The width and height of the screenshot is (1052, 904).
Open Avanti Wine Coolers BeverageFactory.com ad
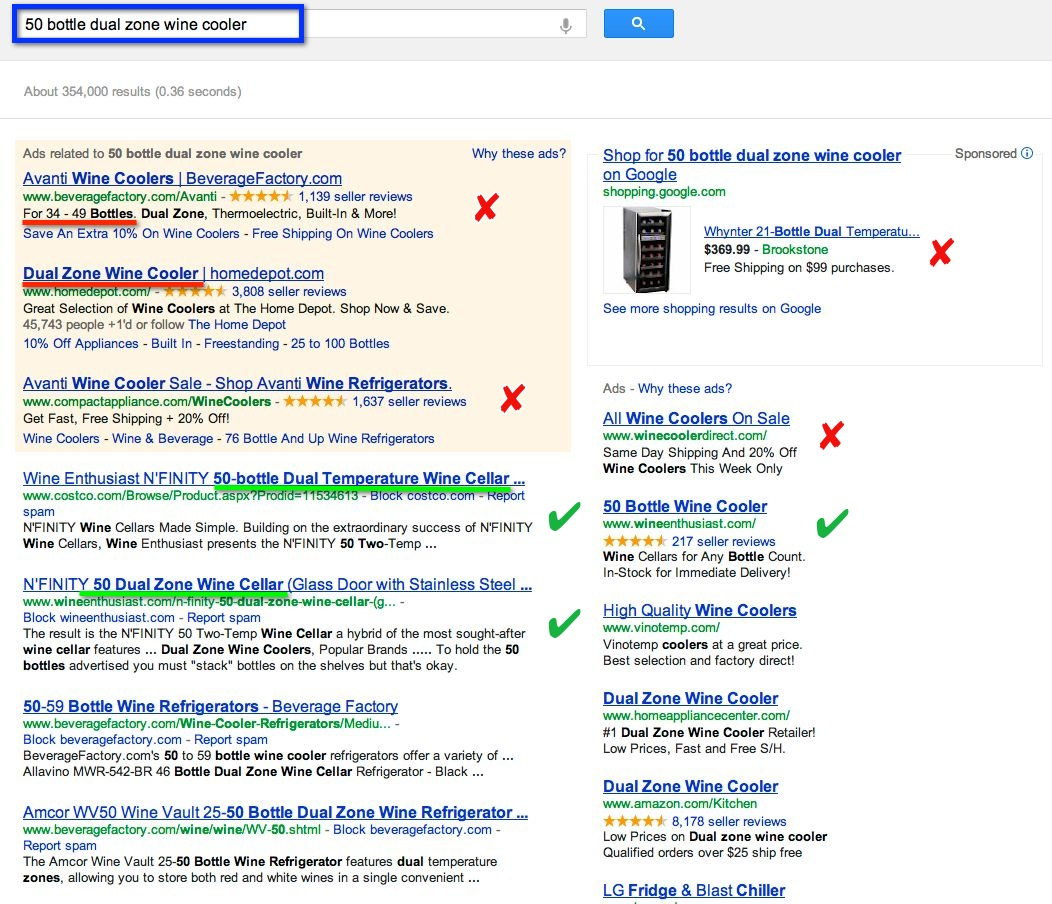182,178
